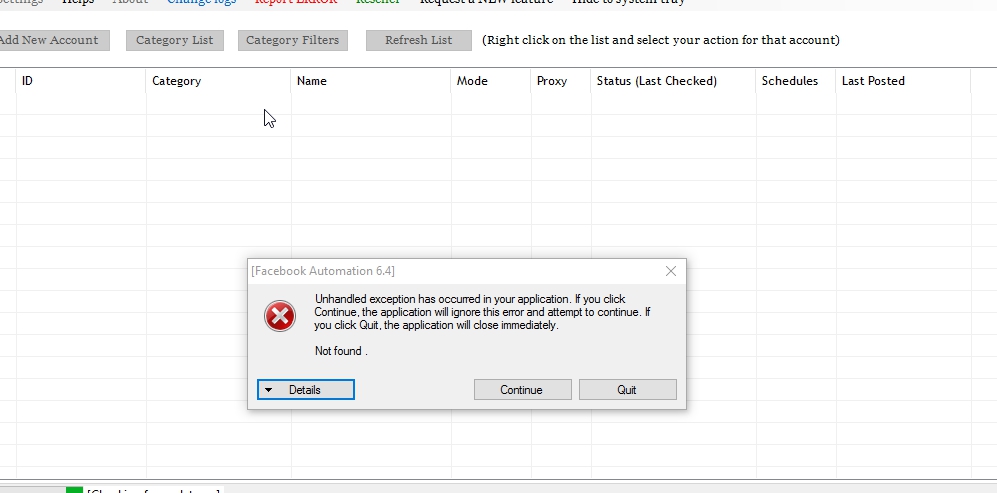997x493 pixels.
Task: Click Continue in the exception dialog
Action: pos(522,390)
